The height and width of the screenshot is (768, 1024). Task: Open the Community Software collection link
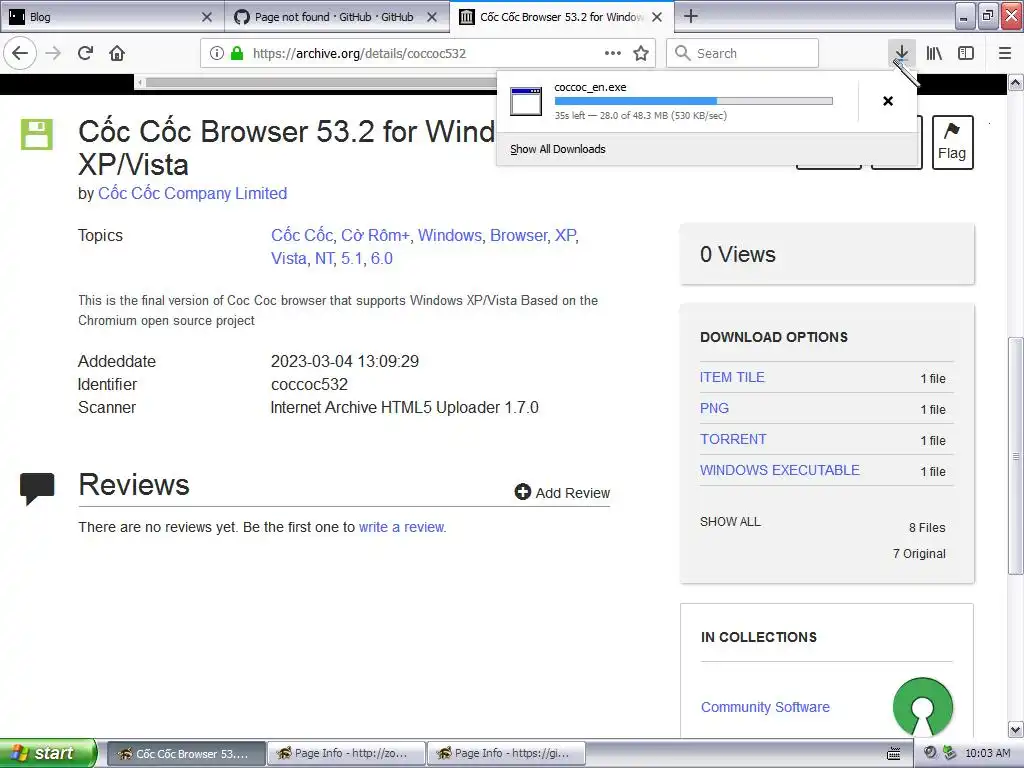tap(765, 707)
